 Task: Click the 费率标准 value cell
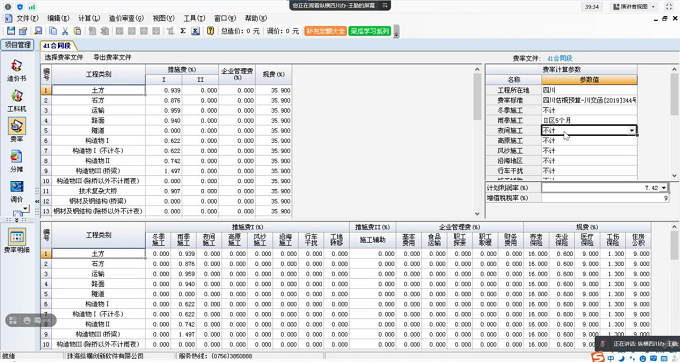589,100
